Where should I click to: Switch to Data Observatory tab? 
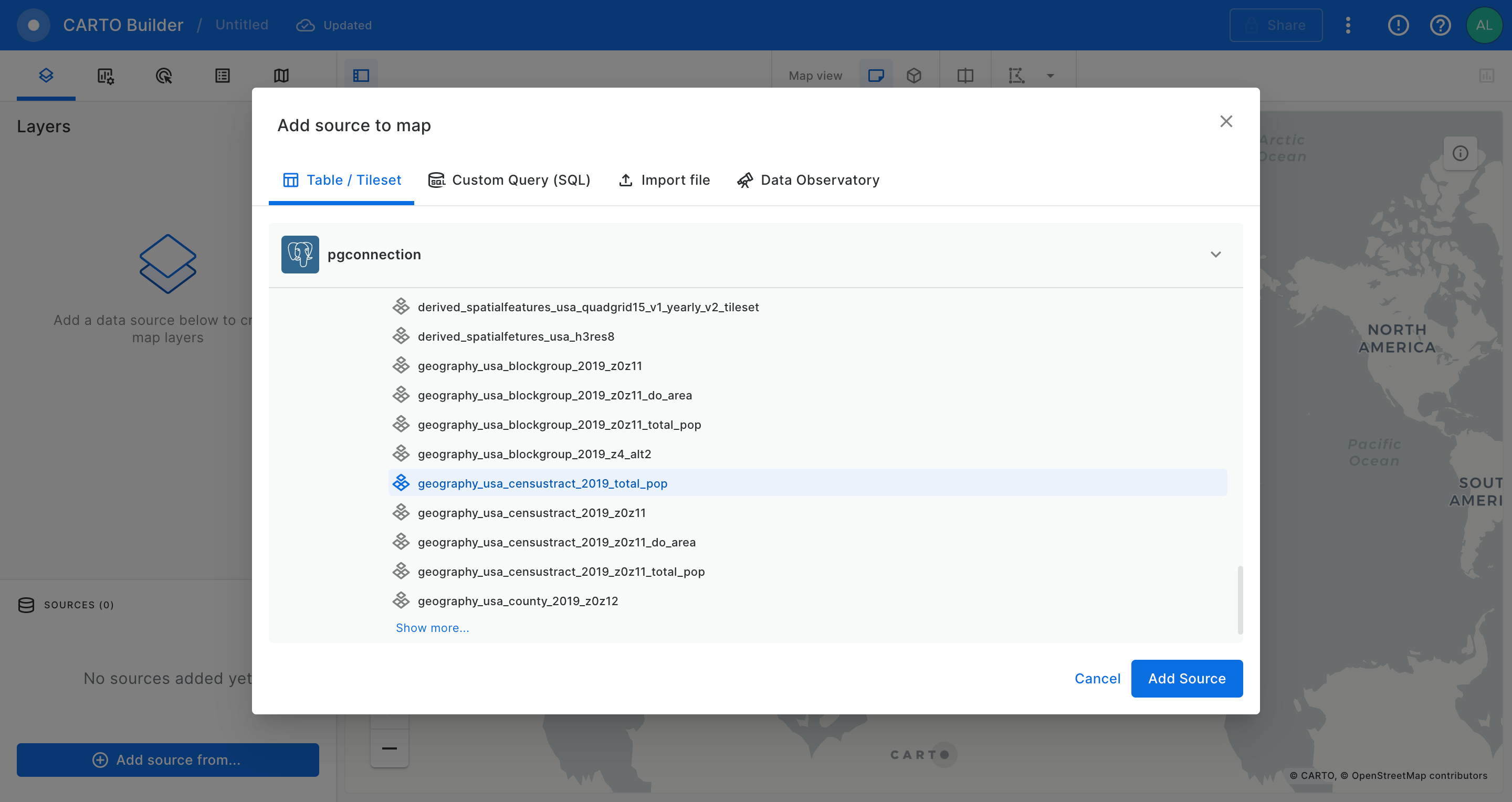pos(808,180)
